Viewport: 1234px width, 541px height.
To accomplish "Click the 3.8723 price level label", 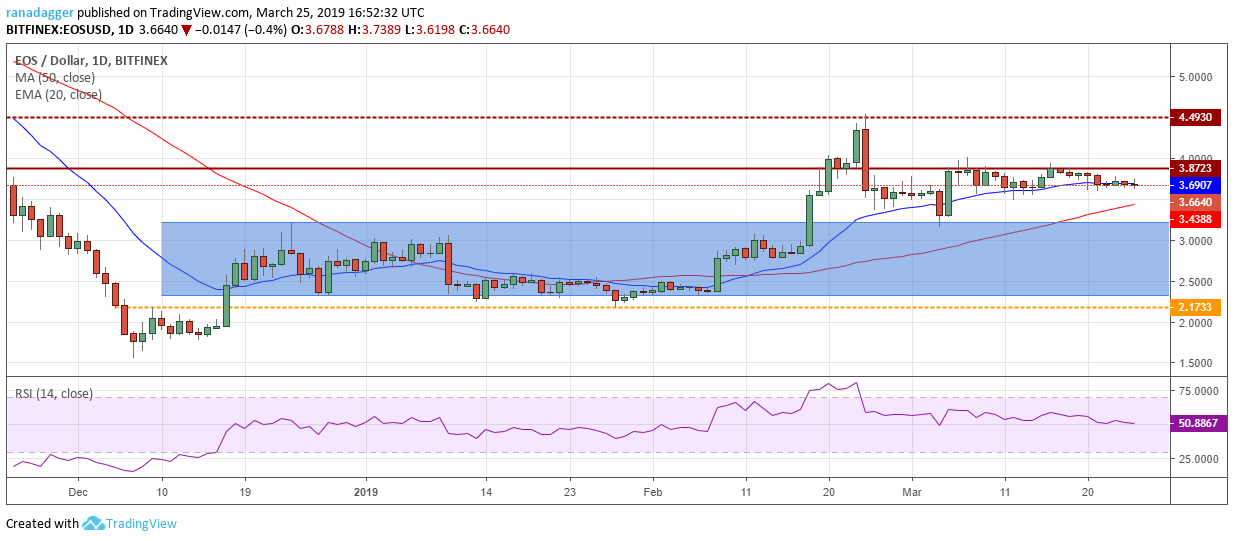I will pyautogui.click(x=1195, y=168).
